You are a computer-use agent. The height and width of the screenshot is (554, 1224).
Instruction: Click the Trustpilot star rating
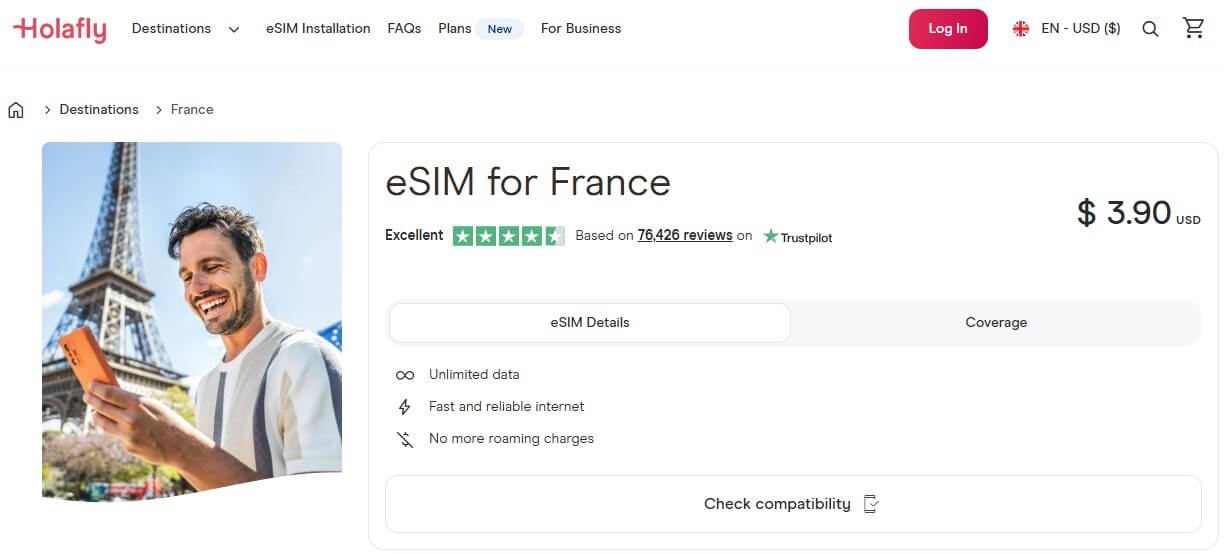point(508,236)
